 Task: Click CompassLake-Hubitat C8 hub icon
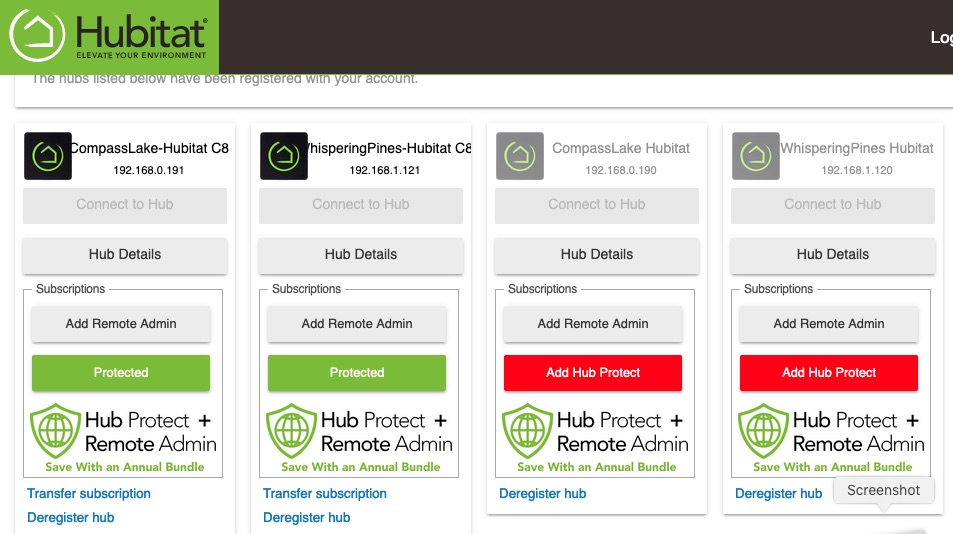pyautogui.click(x=48, y=156)
